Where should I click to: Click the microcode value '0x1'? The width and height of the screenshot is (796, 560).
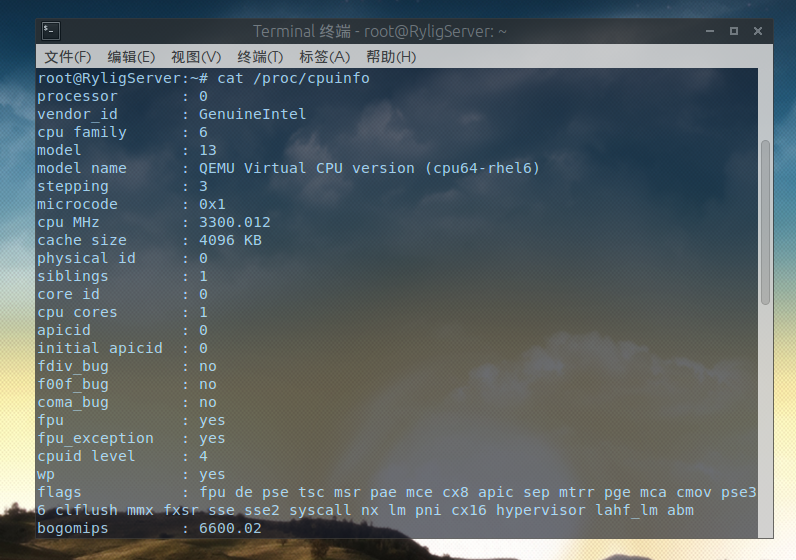coord(212,204)
